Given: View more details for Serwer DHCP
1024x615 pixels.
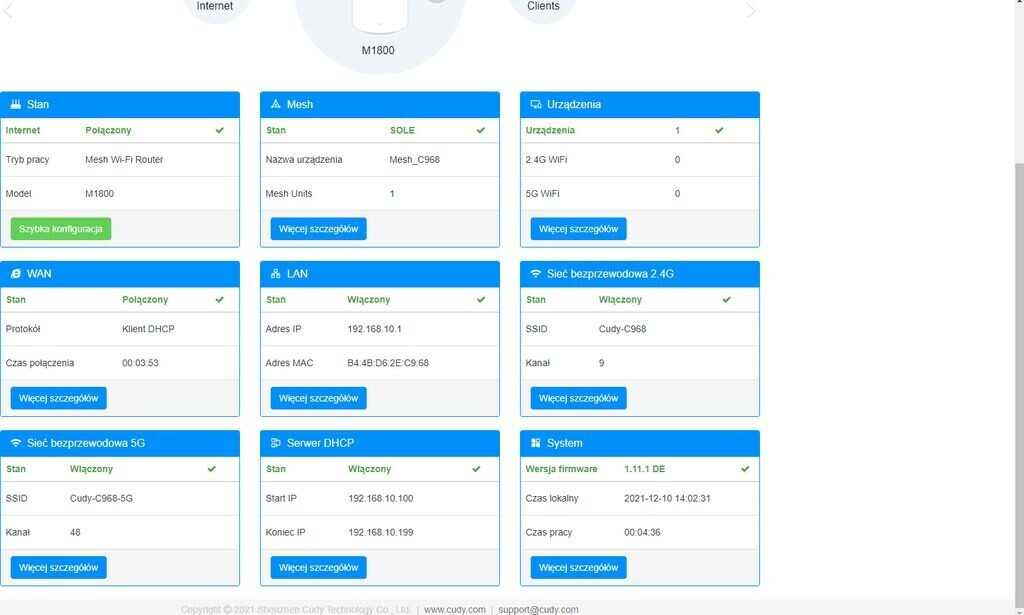Looking at the screenshot, I should (x=318, y=568).
